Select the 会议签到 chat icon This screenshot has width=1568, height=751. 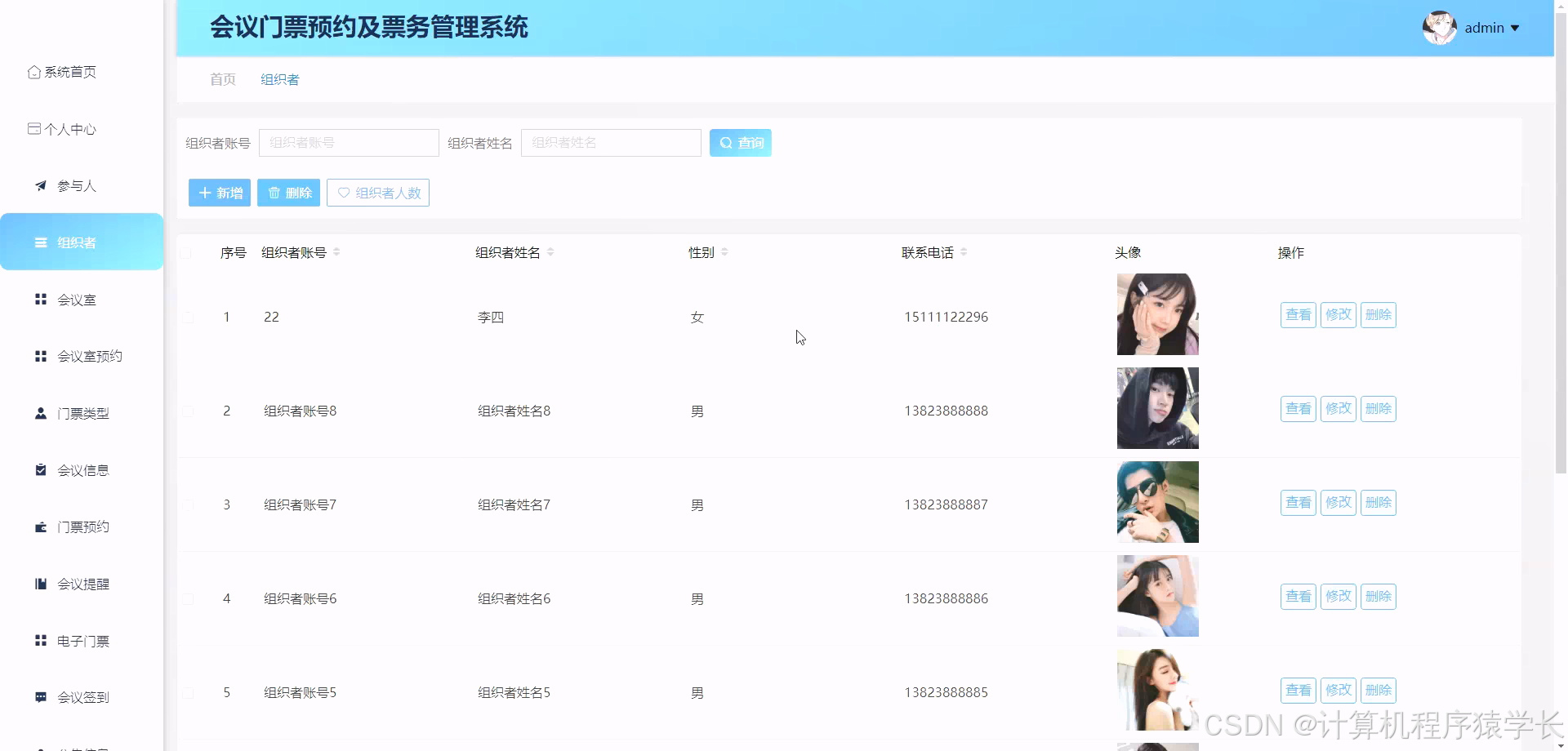point(40,697)
